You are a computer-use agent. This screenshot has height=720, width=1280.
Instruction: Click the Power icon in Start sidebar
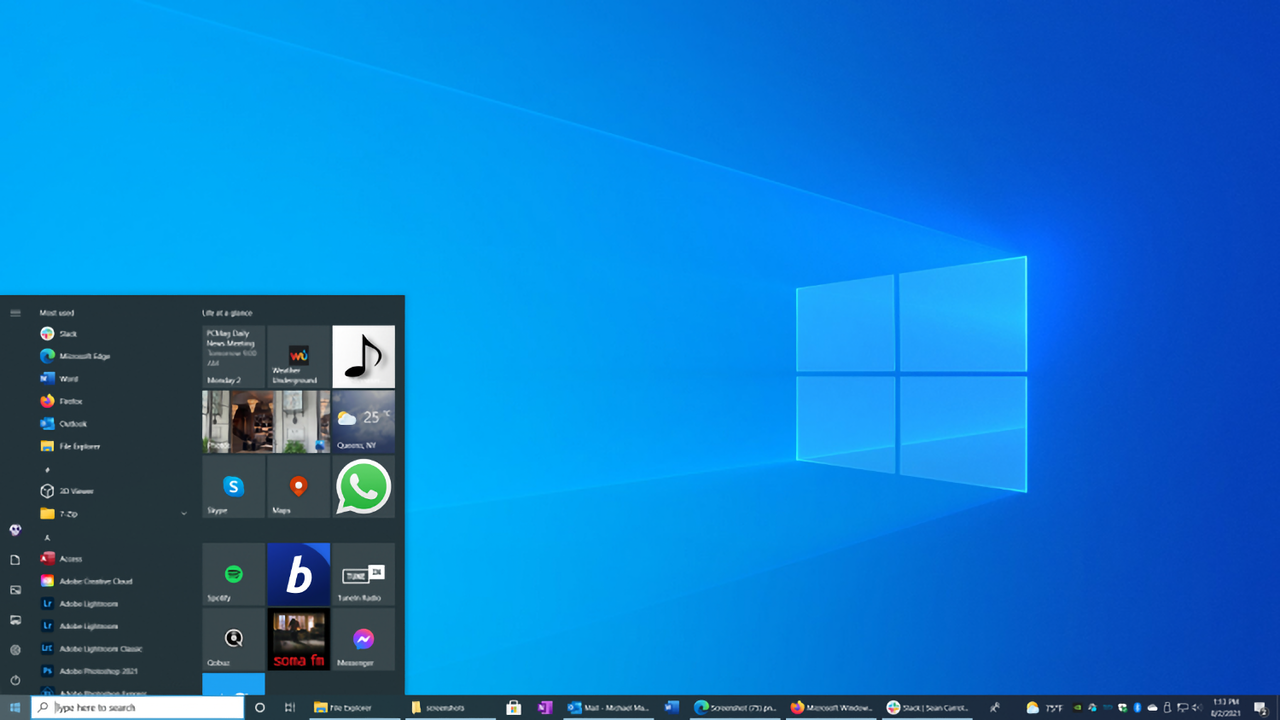(x=15, y=681)
